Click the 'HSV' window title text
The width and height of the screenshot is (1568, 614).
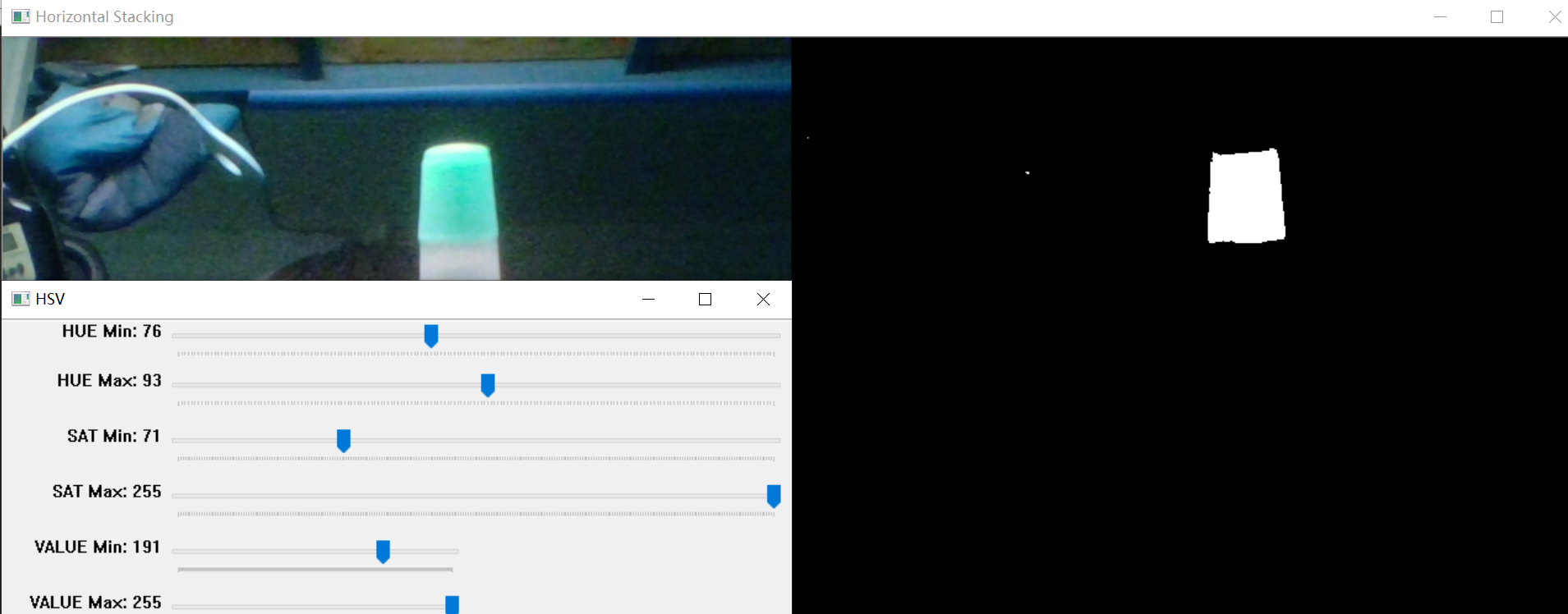[50, 299]
